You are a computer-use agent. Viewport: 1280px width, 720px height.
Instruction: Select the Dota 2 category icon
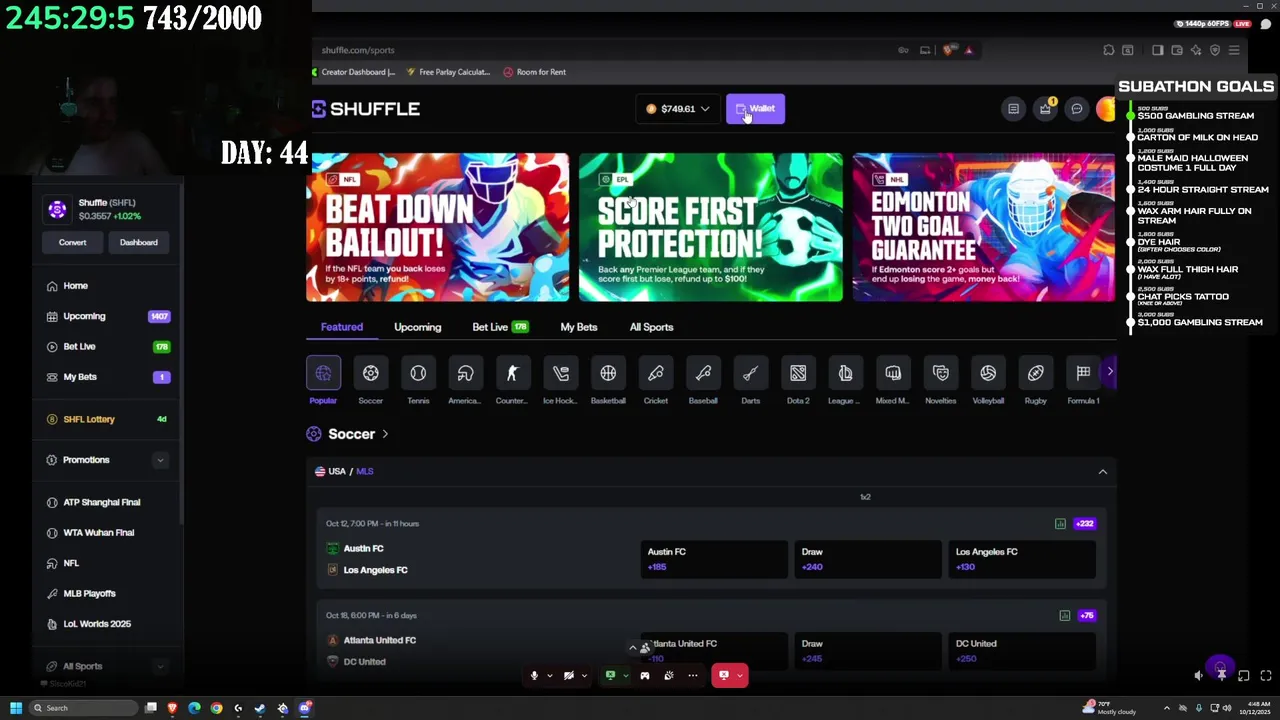798,373
